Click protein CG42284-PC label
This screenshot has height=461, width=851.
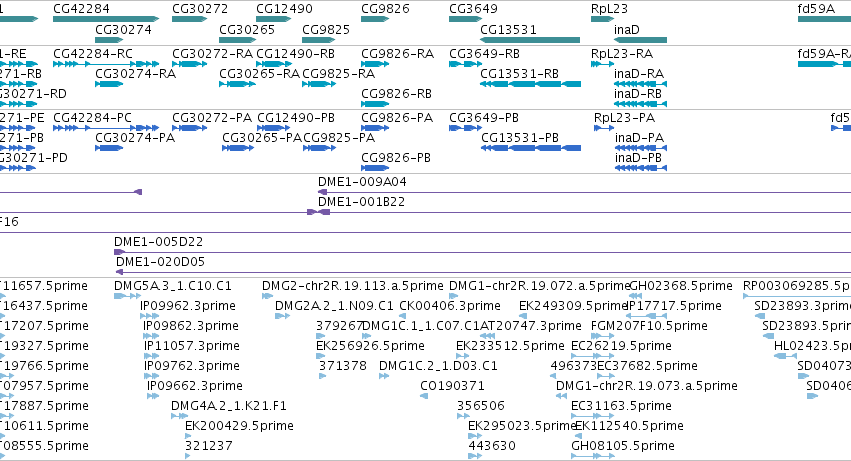coord(92,118)
